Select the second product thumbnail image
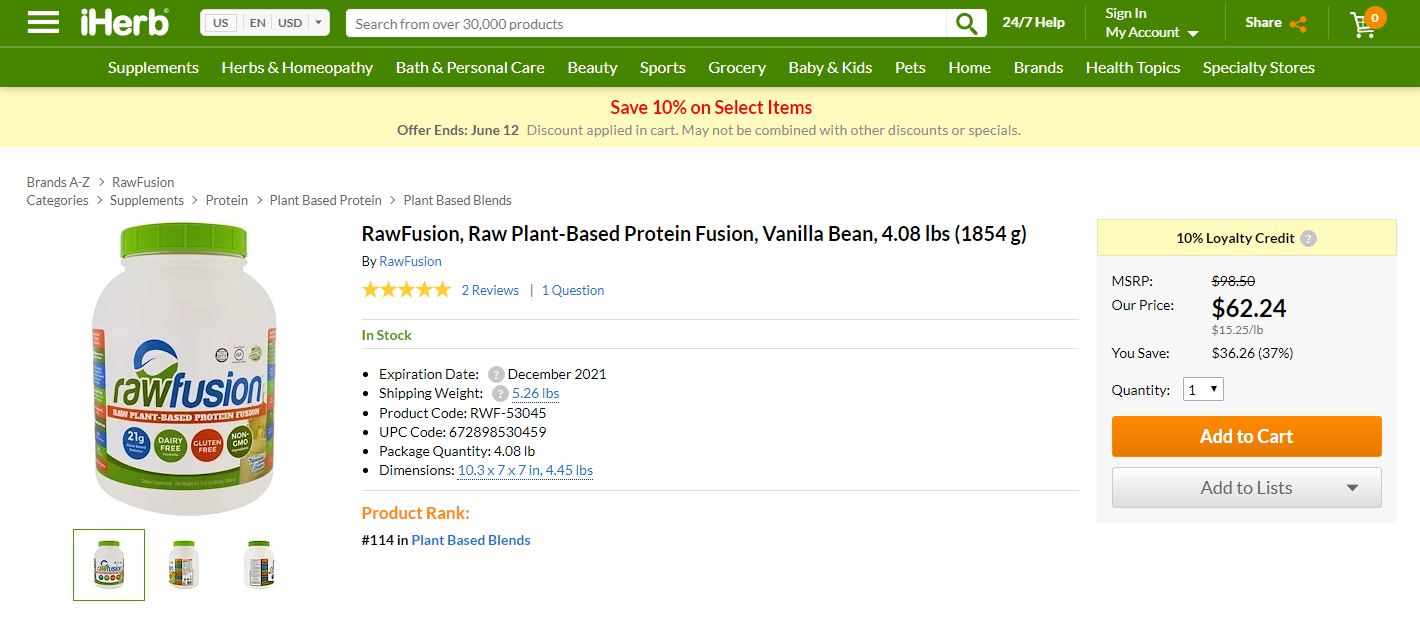The image size is (1420, 630). click(184, 564)
